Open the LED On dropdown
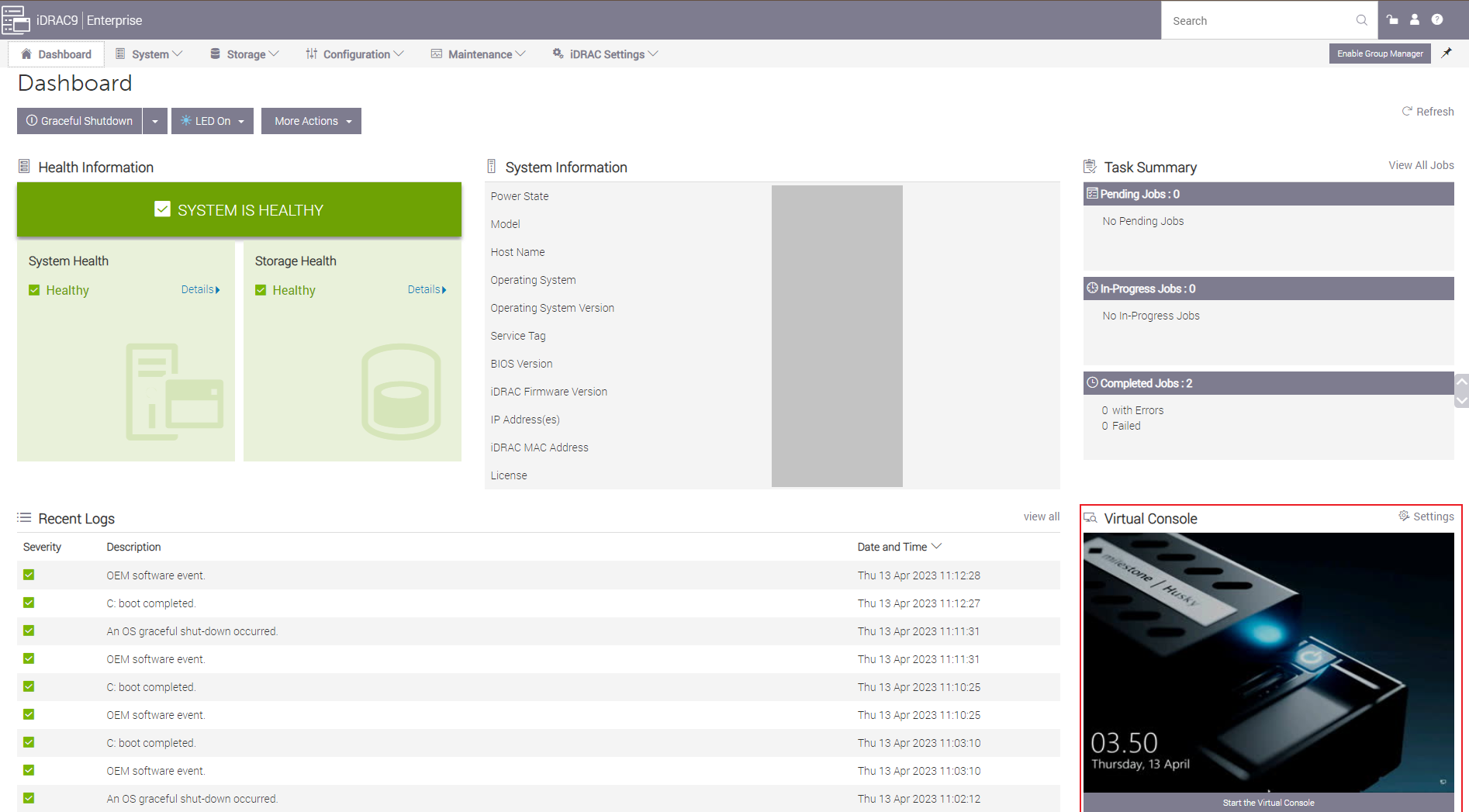This screenshot has width=1469, height=812. (213, 122)
